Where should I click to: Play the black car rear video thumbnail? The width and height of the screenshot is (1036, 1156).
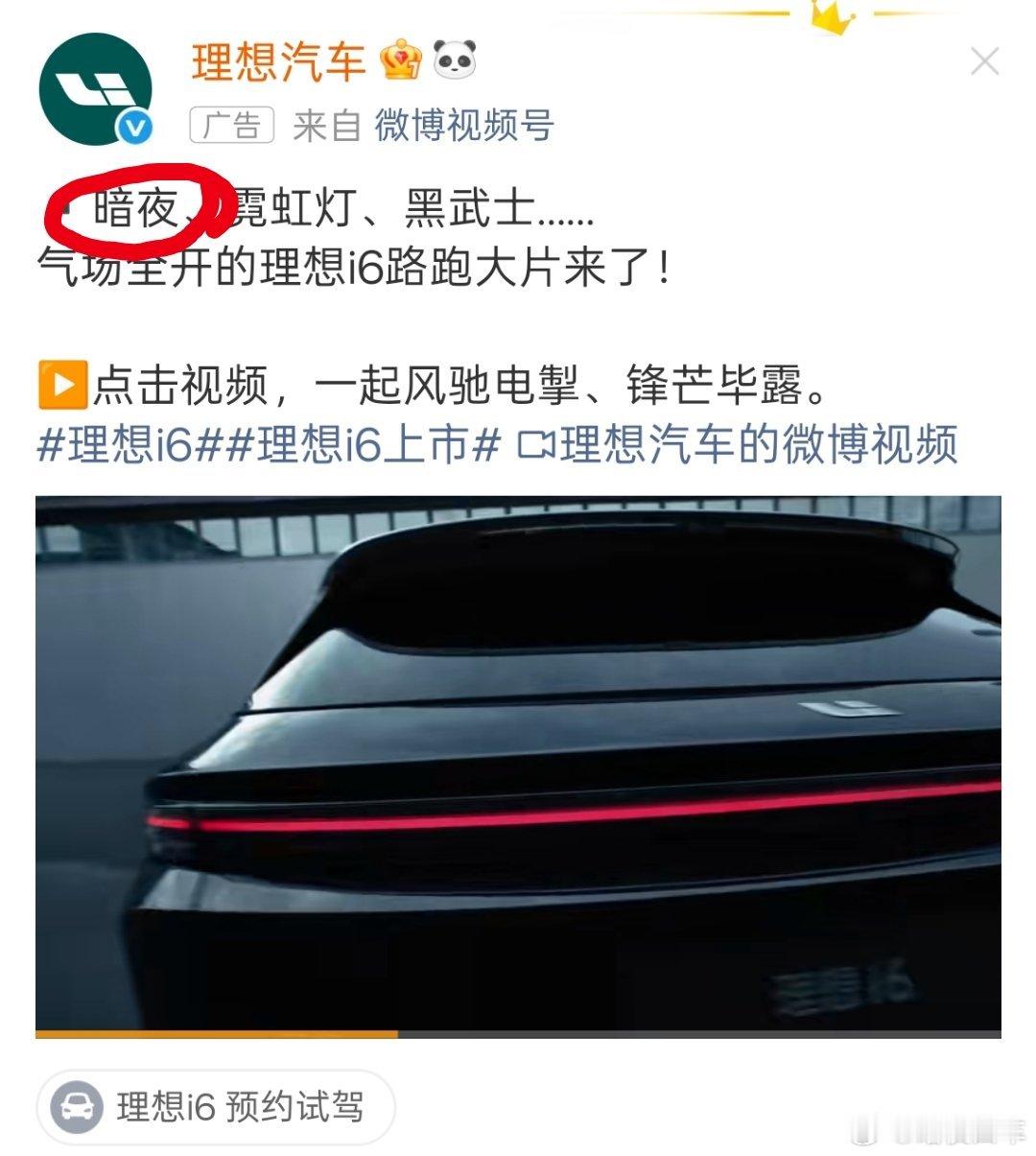coord(518,763)
